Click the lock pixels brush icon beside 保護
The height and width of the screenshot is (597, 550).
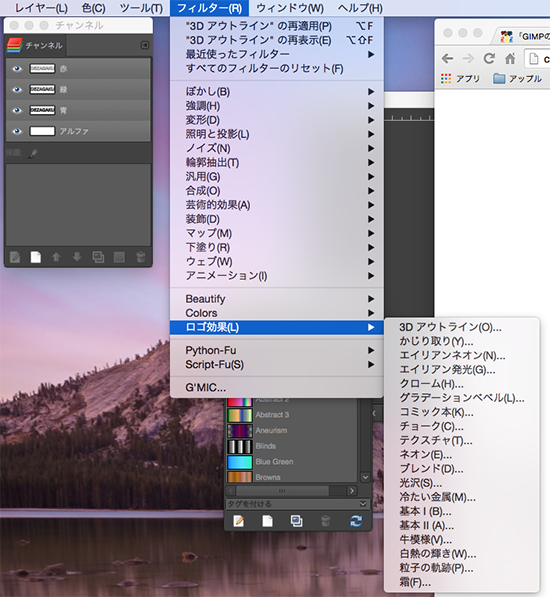pyautogui.click(x=33, y=154)
